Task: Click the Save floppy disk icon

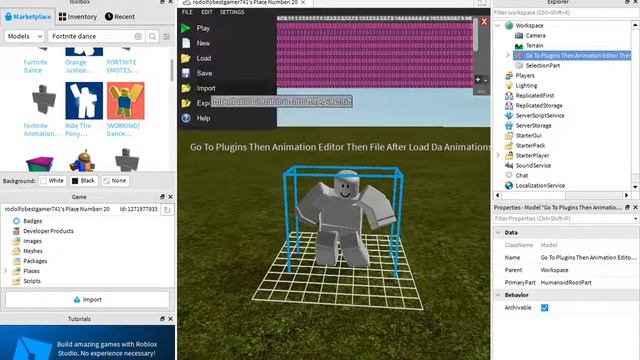Action: (186, 73)
